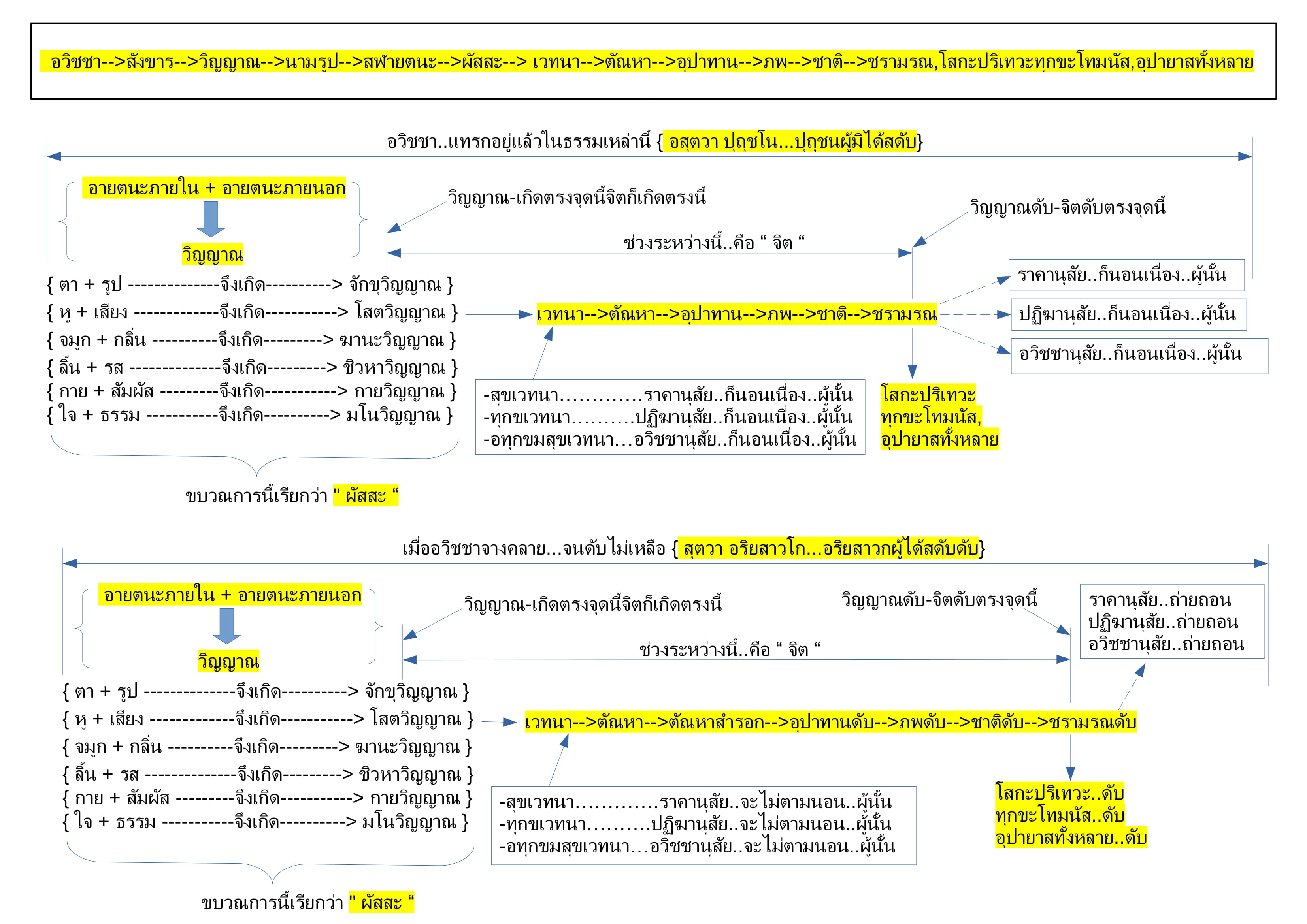Image resolution: width=1307 pixels, height=924 pixels.
Task: Click row ตา + รูป จักขุวิญญาณ in lower diagram
Action: pos(266,691)
